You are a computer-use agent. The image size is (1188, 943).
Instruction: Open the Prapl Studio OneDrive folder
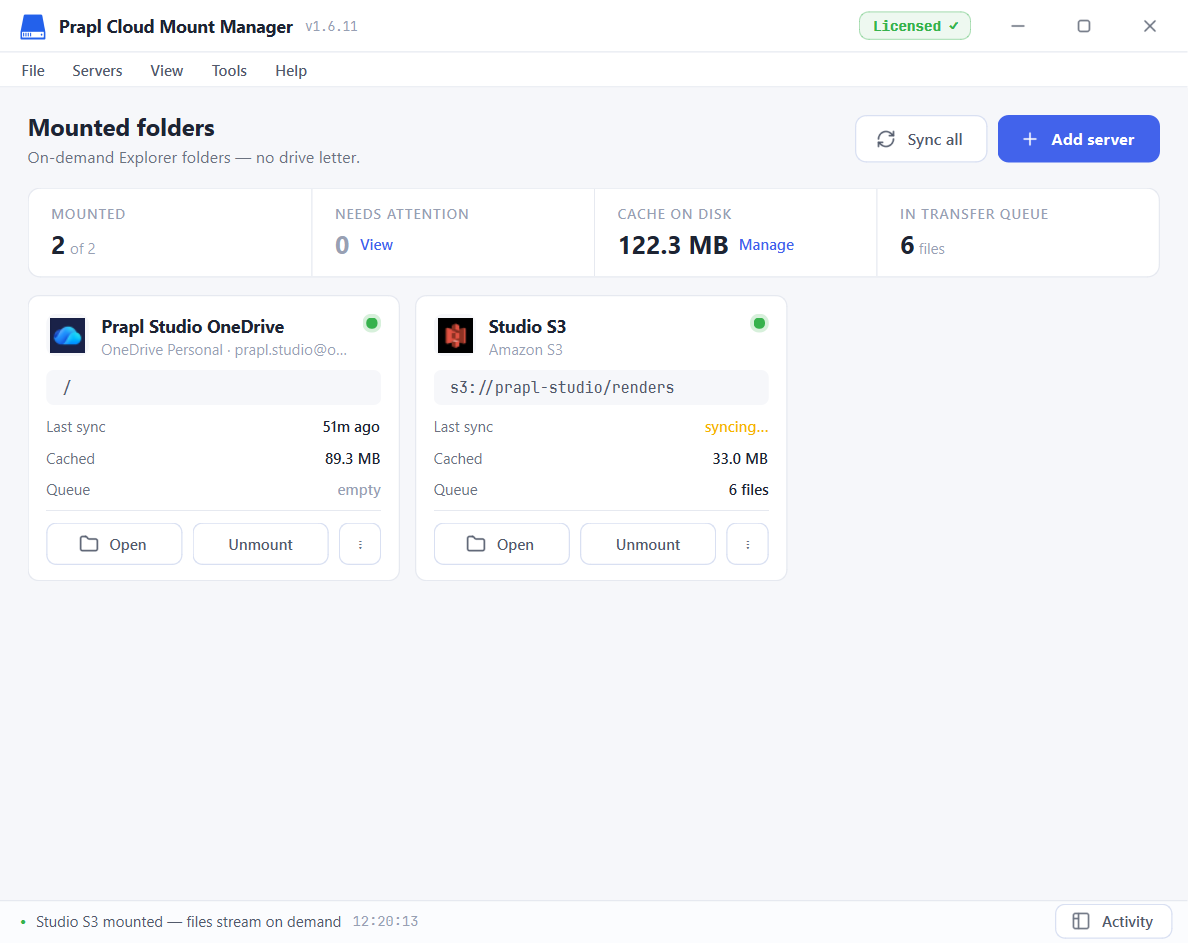coord(114,544)
